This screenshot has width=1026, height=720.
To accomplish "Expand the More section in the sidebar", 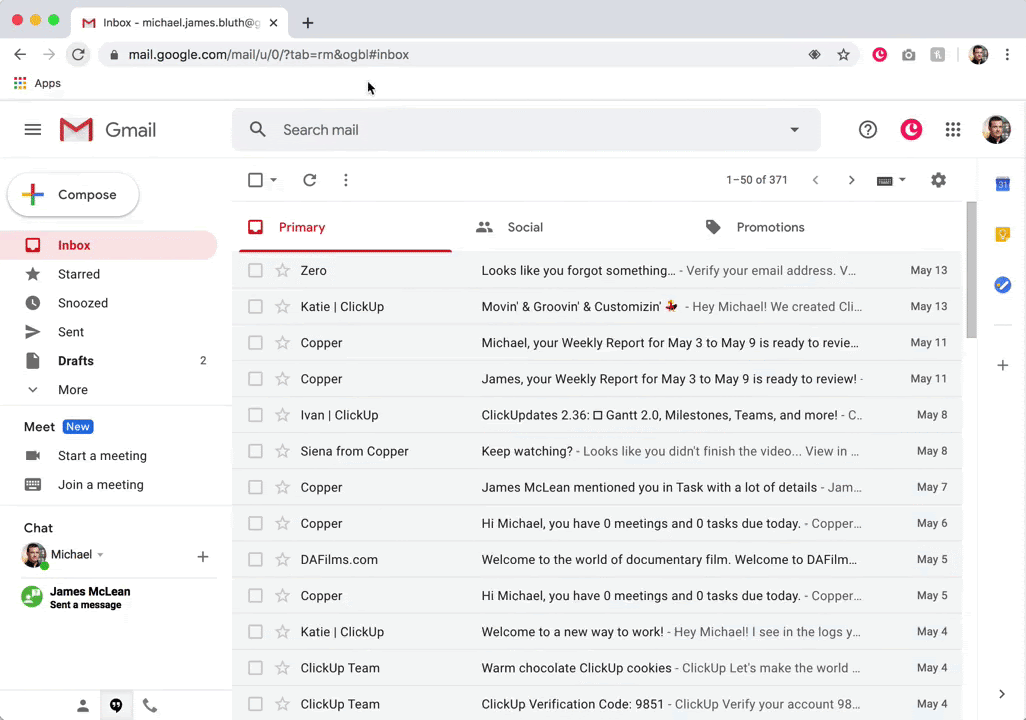I will [x=72, y=390].
